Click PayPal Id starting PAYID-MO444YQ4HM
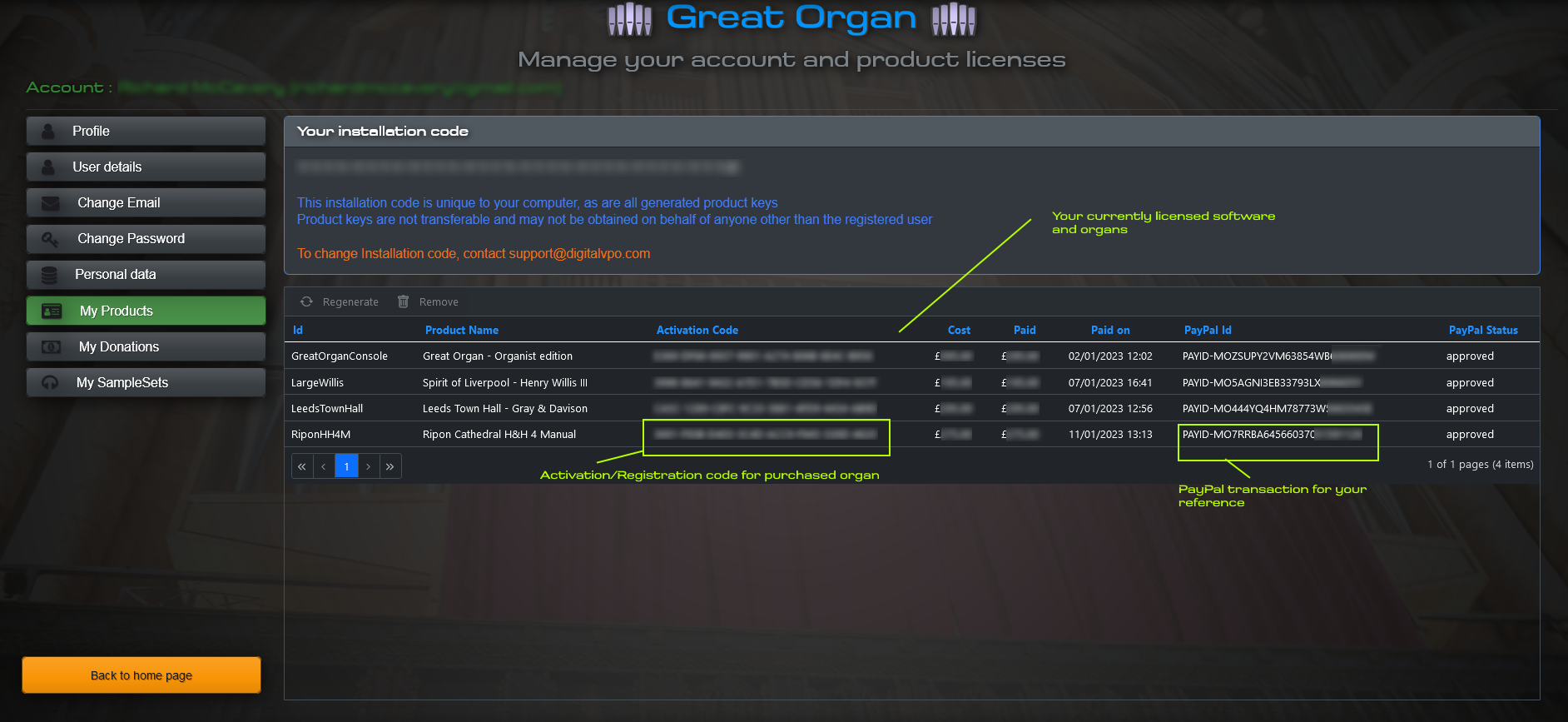This screenshot has height=722, width=1568. pyautogui.click(x=1277, y=408)
